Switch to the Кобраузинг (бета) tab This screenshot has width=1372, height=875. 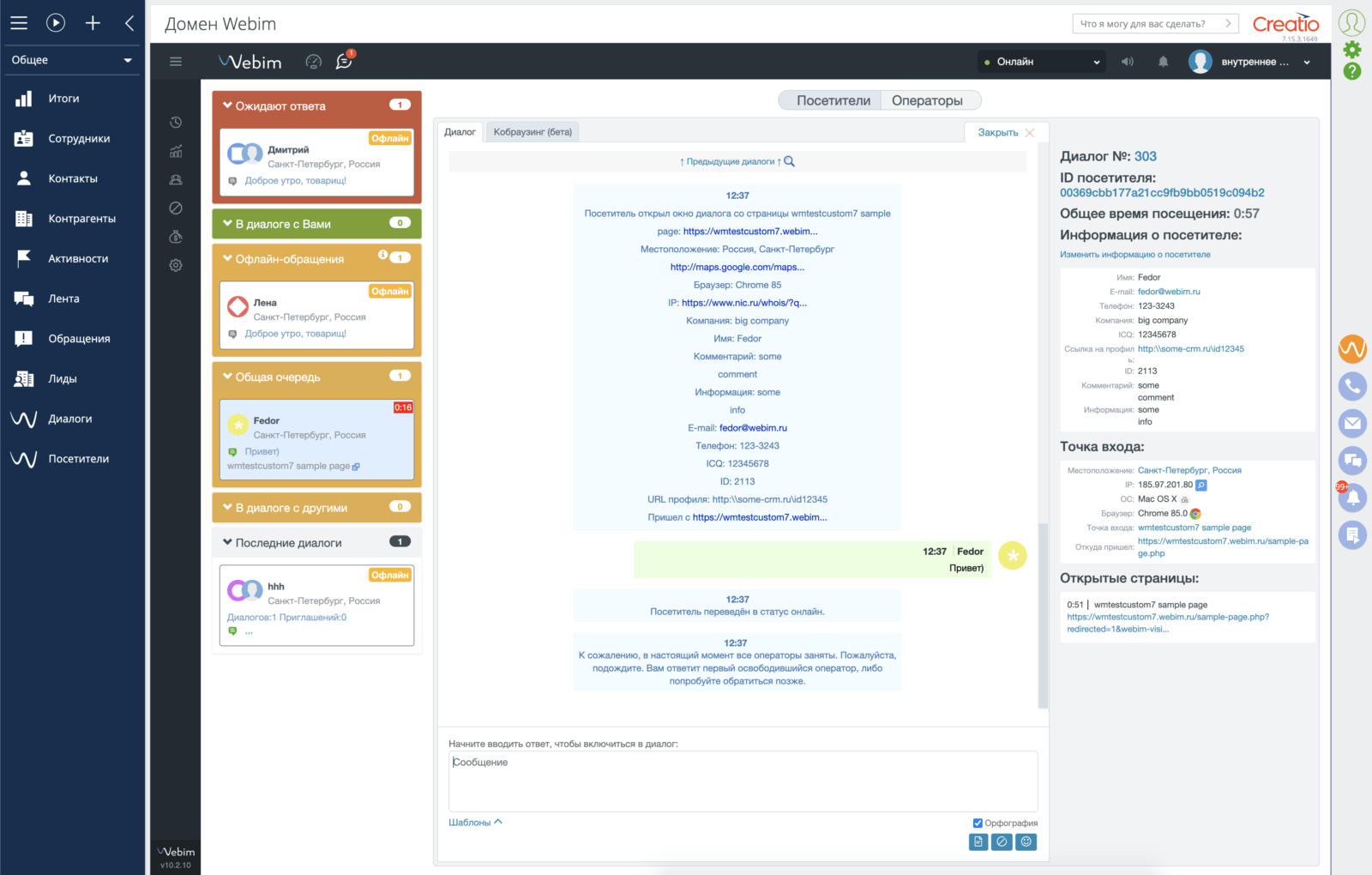tap(533, 131)
